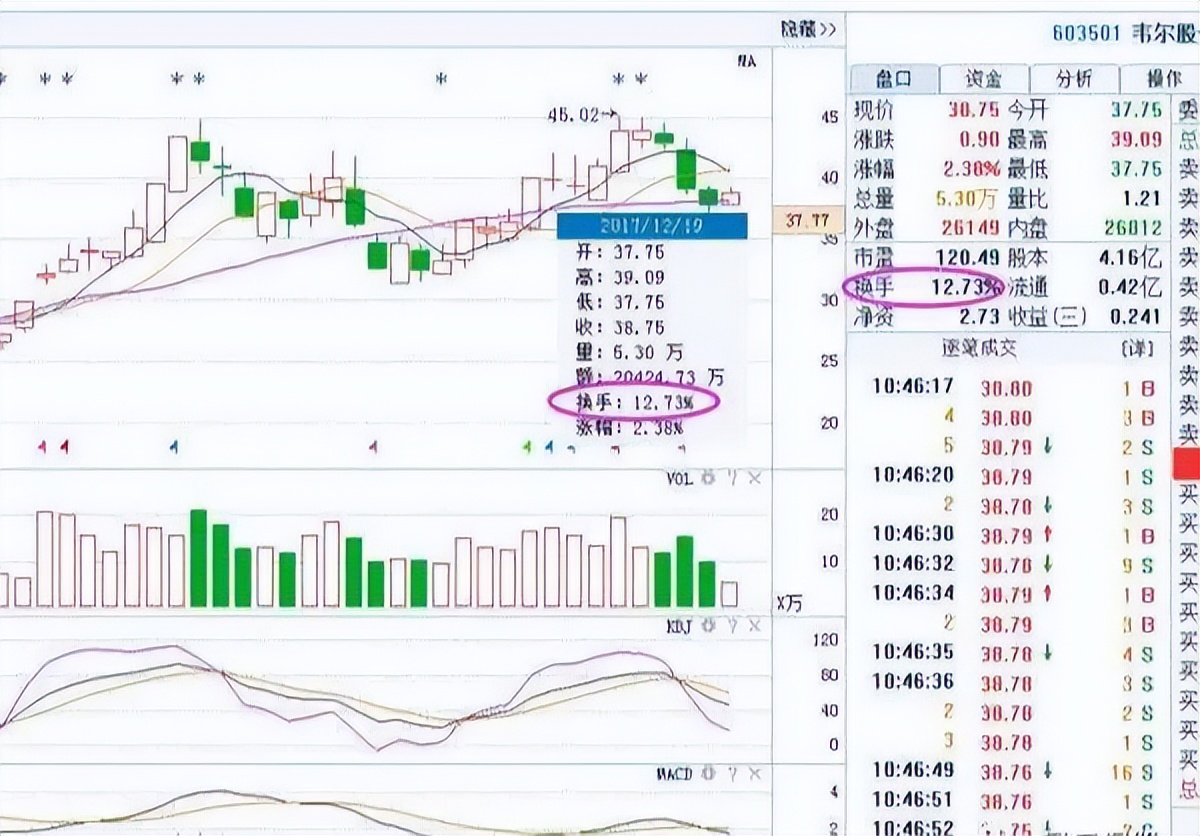
Task: Click the 37.77 price label on axis
Action: 807,220
